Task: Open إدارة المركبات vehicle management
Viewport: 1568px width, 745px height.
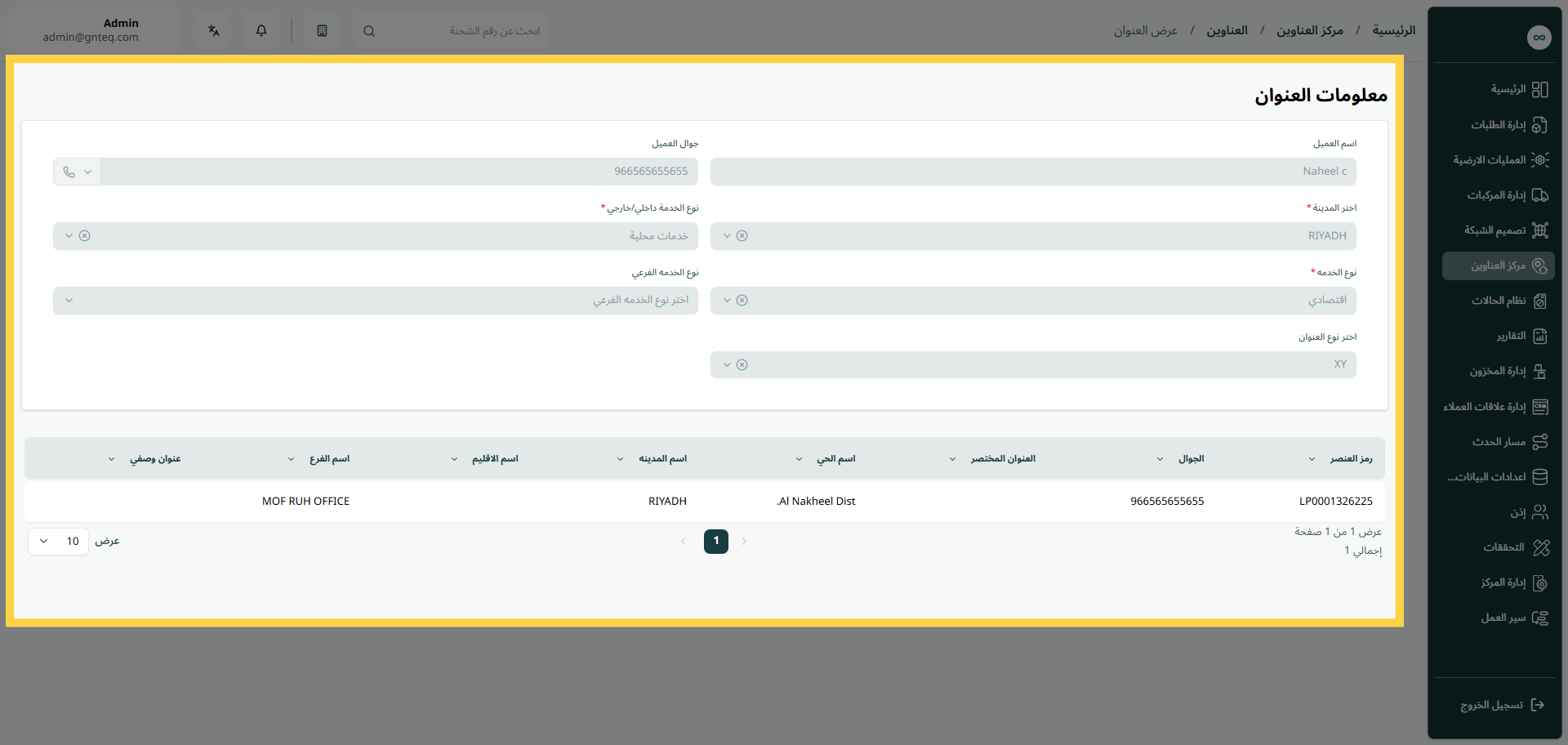Action: coord(1499,195)
